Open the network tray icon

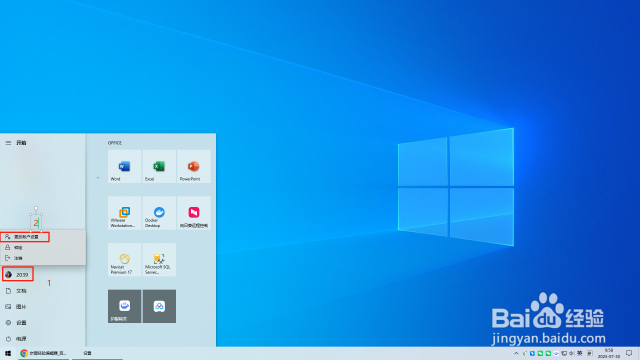[564, 353]
